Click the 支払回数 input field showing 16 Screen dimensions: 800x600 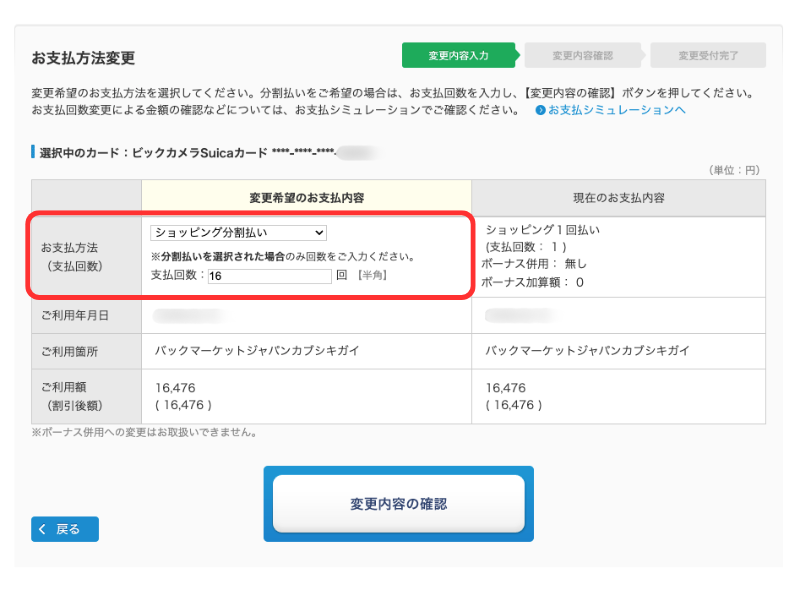click(x=269, y=275)
